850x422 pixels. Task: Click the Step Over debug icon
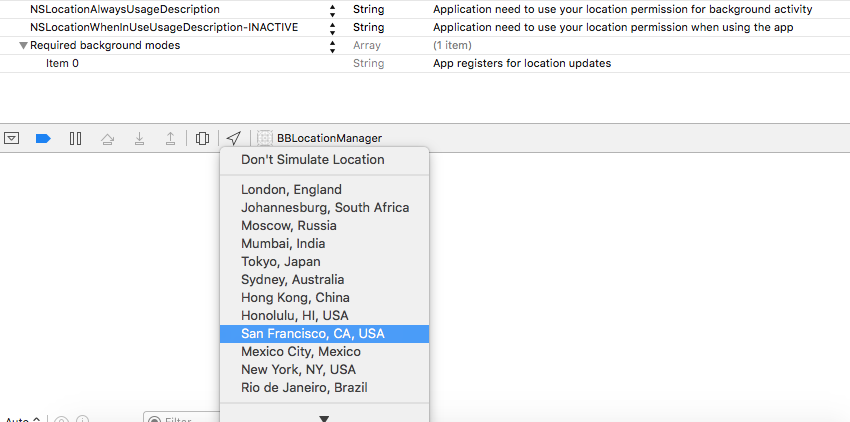click(x=107, y=138)
